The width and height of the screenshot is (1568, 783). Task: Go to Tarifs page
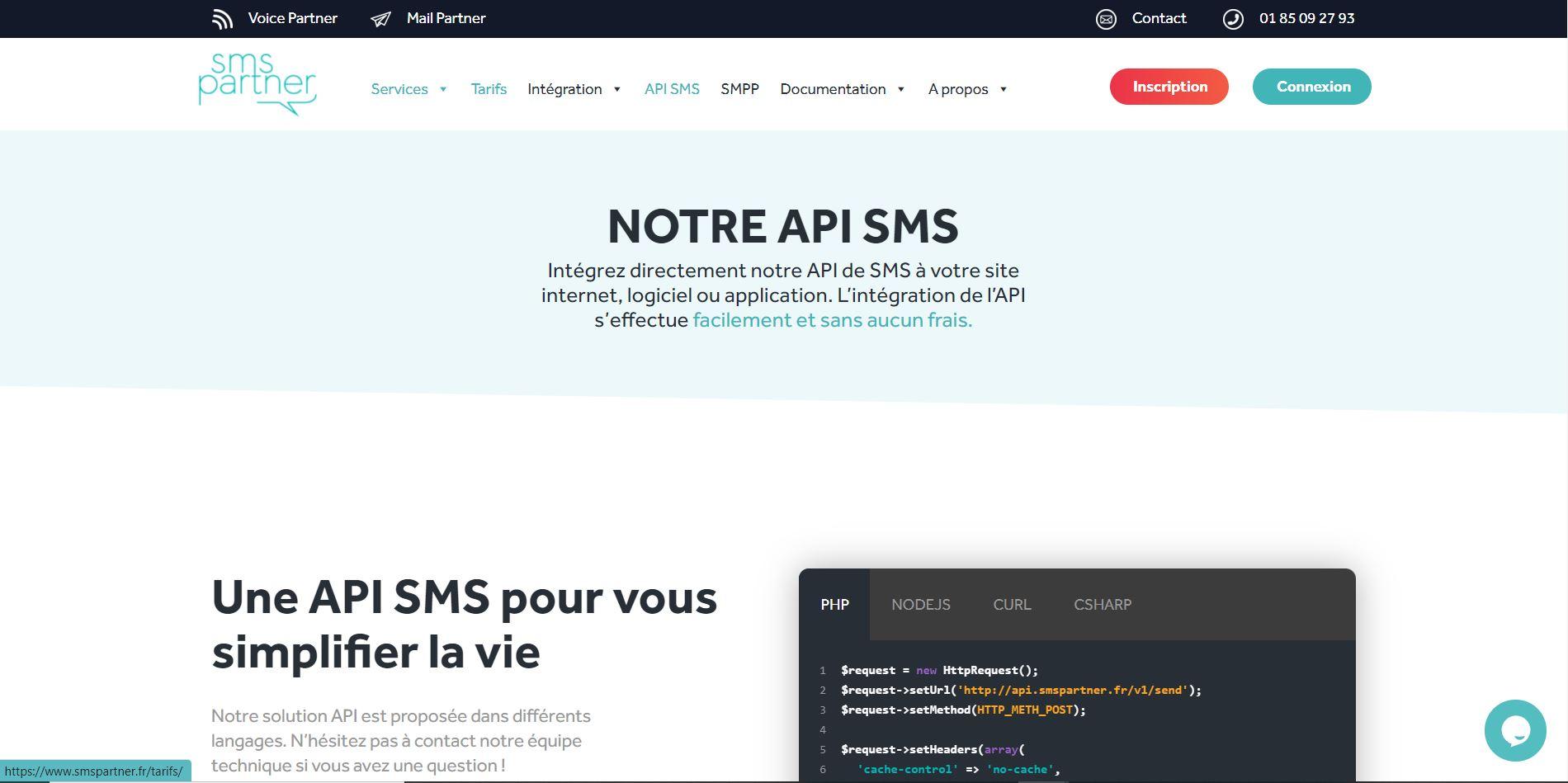[489, 89]
